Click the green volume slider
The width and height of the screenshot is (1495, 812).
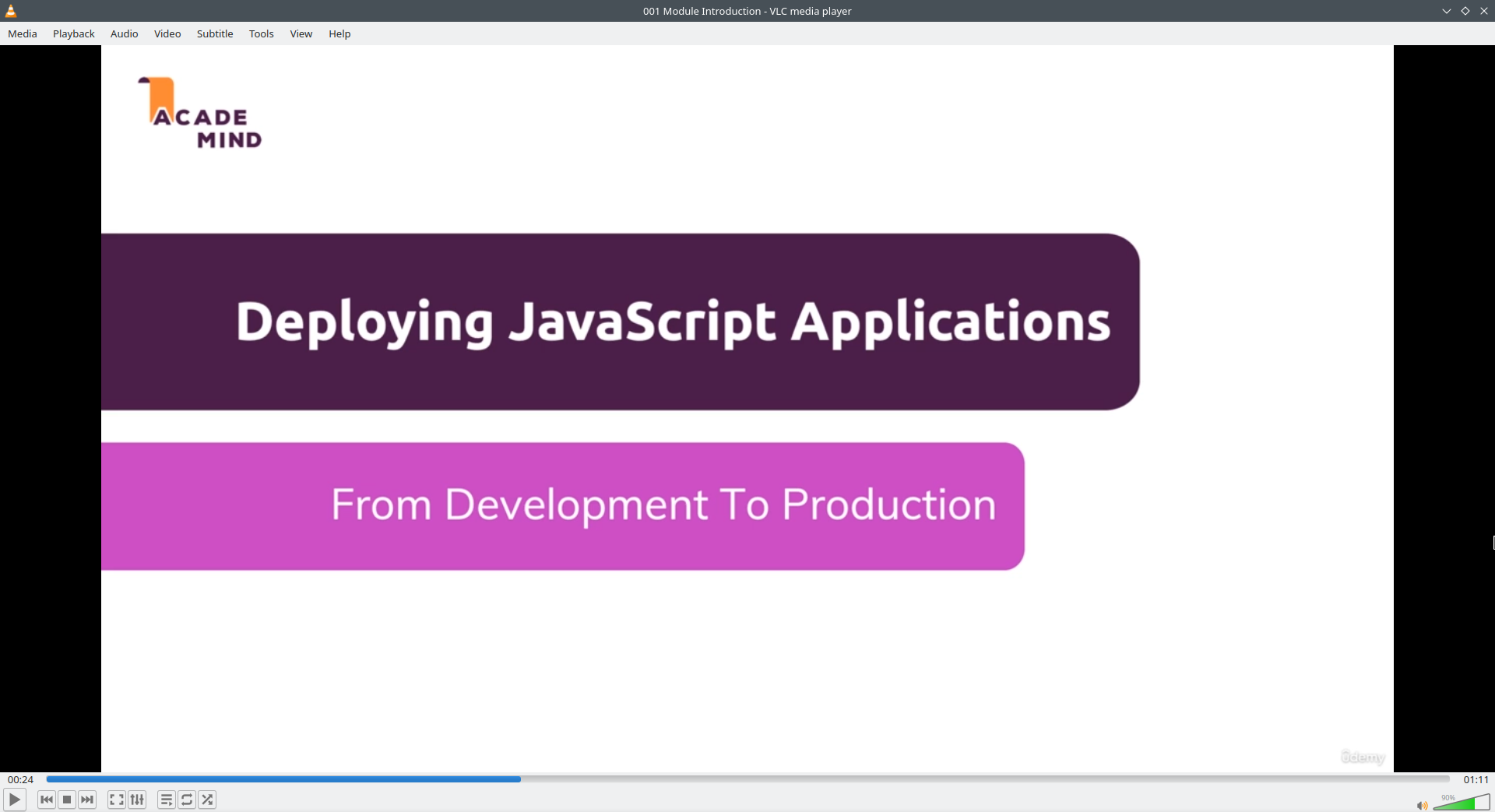coord(1462,803)
